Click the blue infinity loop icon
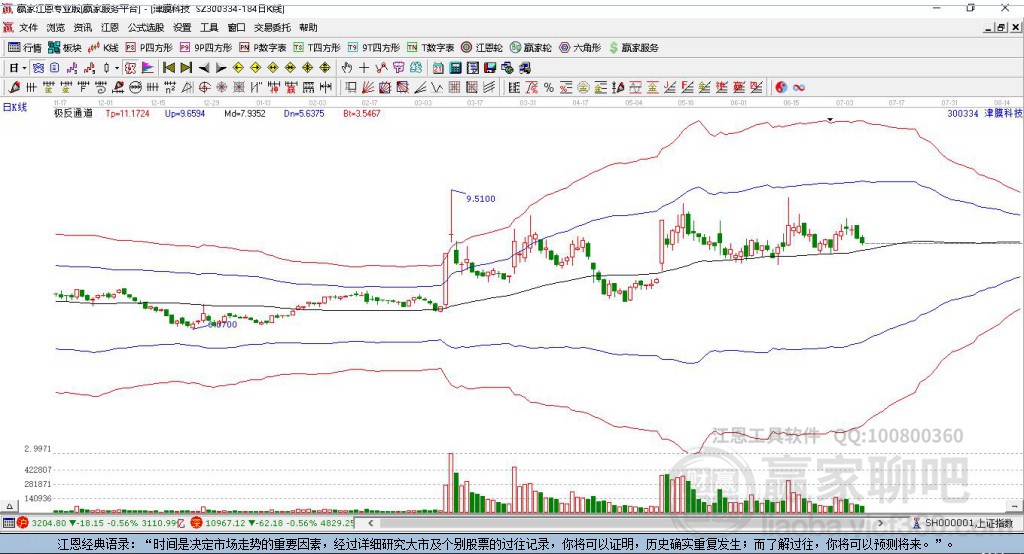1024x554 pixels. (798, 88)
